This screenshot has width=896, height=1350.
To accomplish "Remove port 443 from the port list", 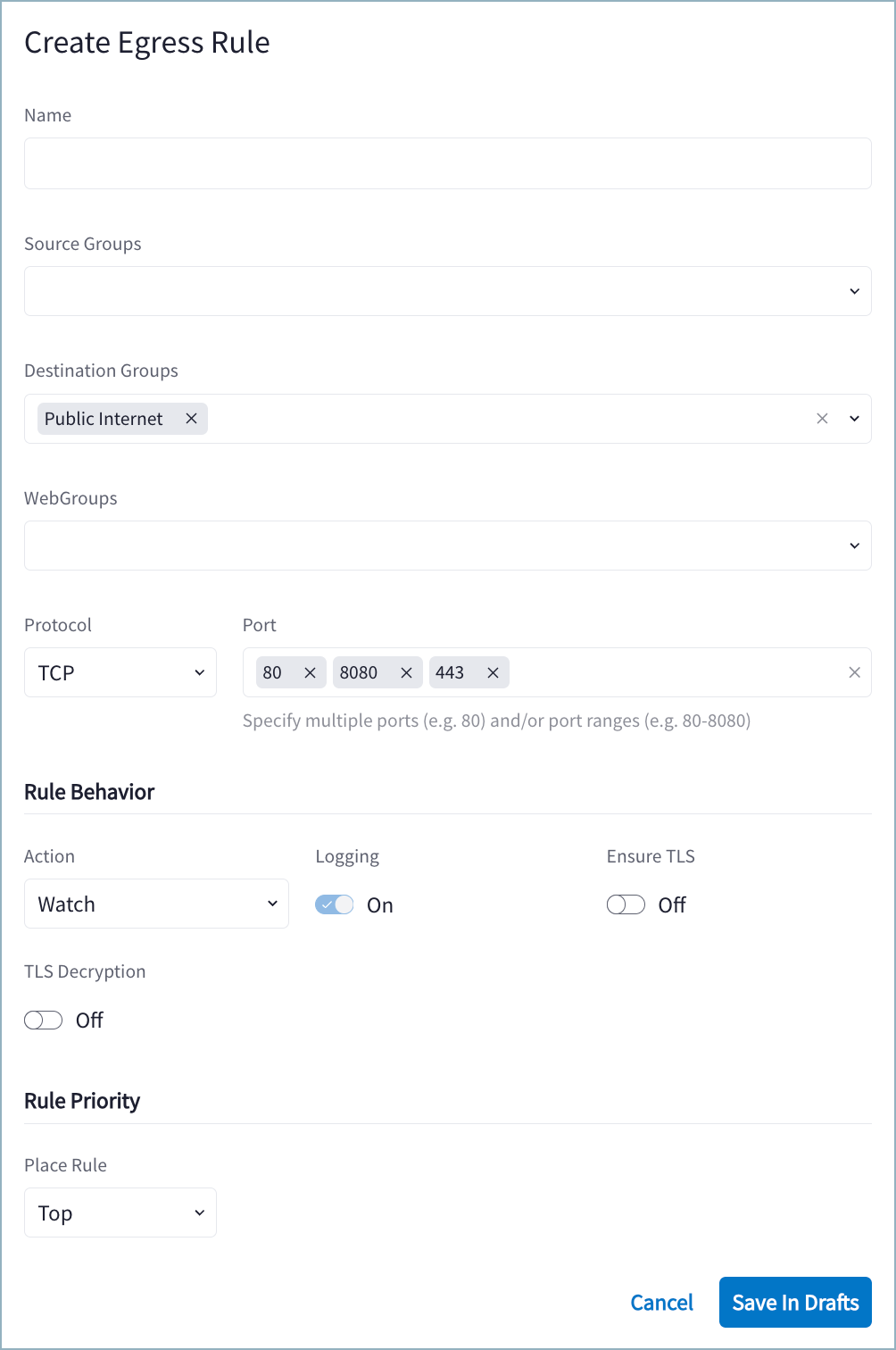I will point(493,672).
